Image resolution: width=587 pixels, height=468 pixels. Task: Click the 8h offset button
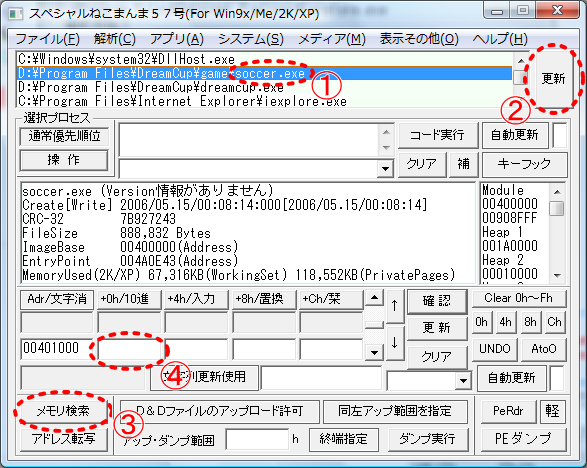tap(530, 322)
